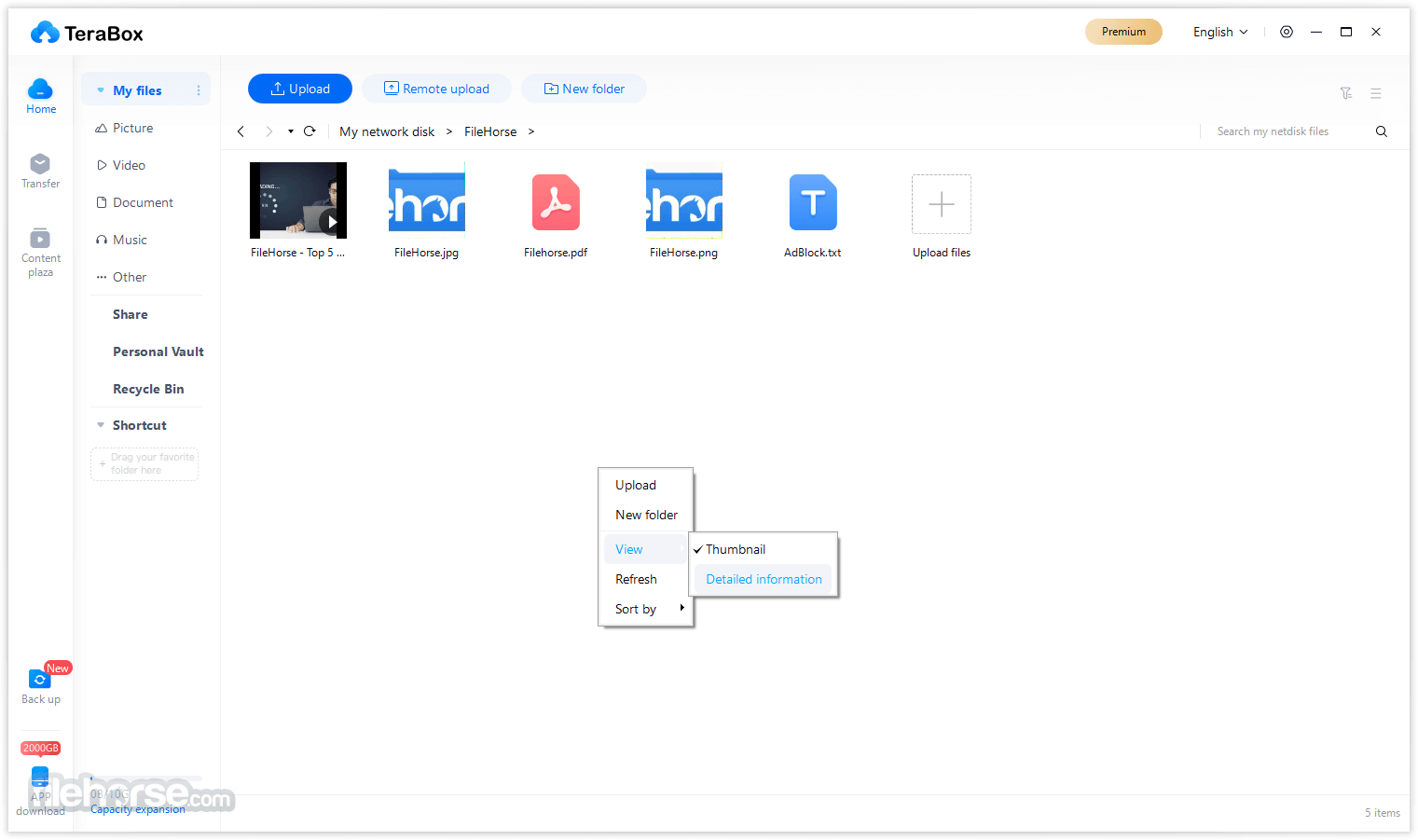Click the Premium button
1418x840 pixels.
(x=1123, y=32)
